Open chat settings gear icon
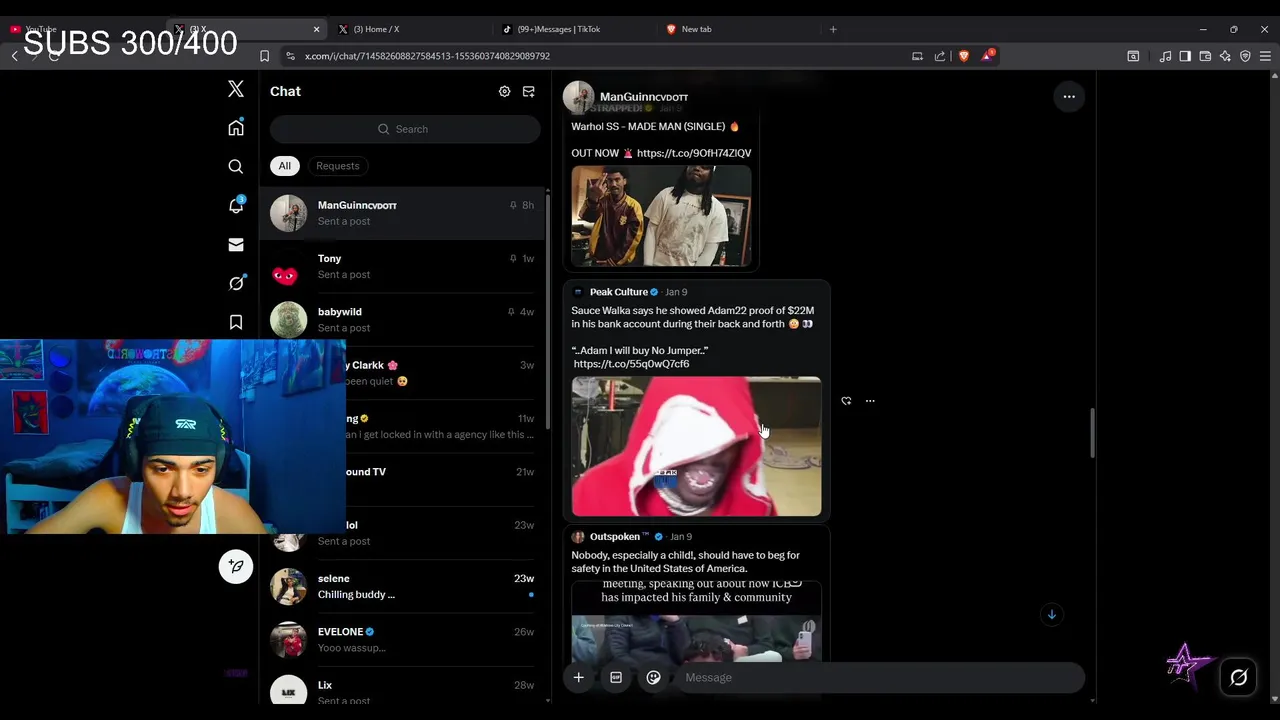Viewport: 1280px width, 720px height. click(504, 91)
